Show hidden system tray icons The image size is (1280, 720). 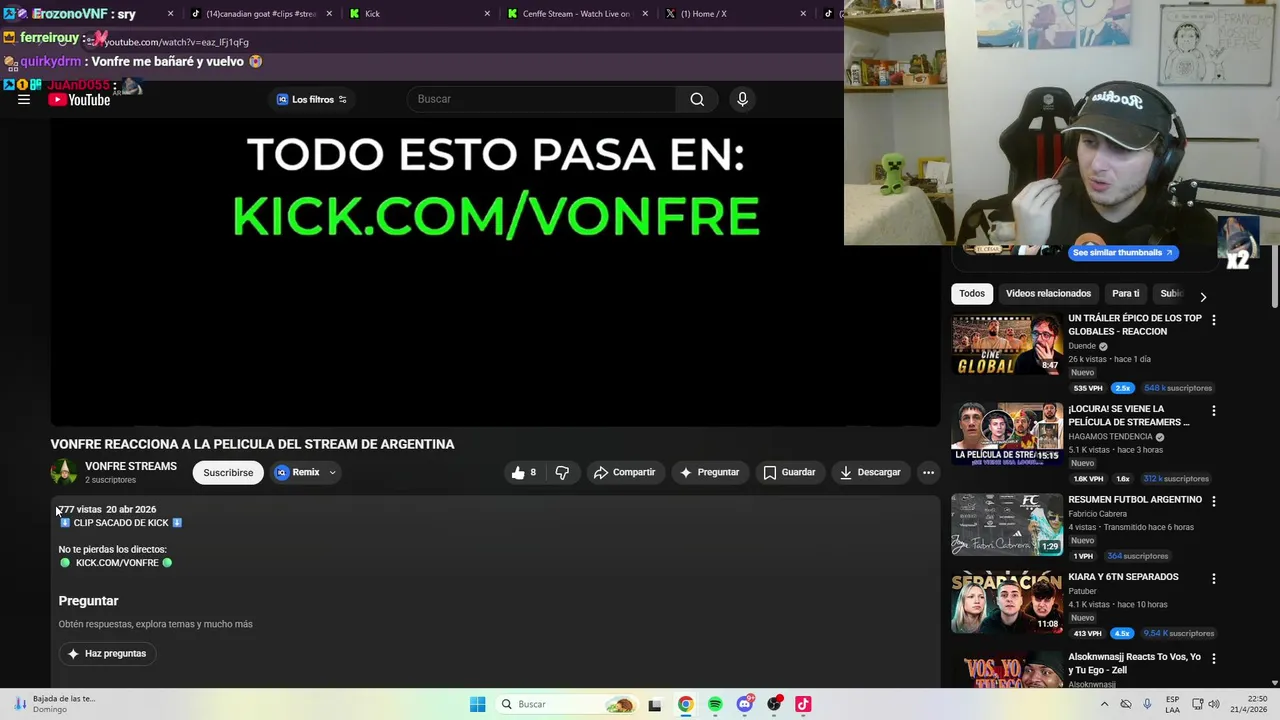(1104, 704)
